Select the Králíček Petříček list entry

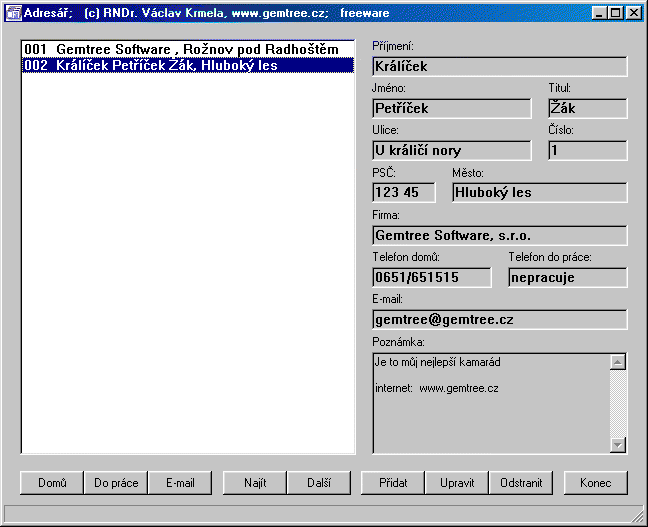coord(188,65)
